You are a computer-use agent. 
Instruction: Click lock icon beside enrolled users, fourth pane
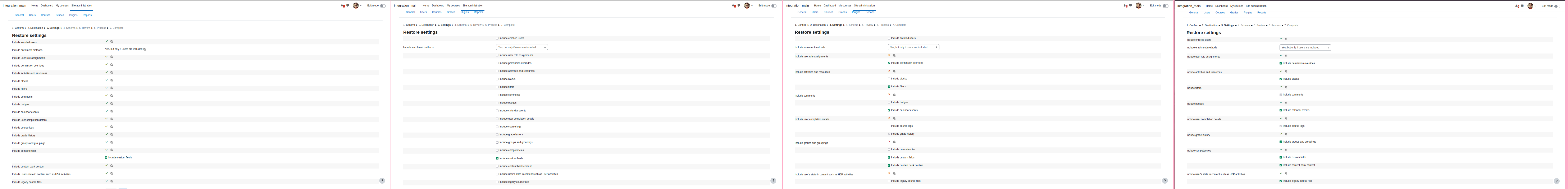1286,39
